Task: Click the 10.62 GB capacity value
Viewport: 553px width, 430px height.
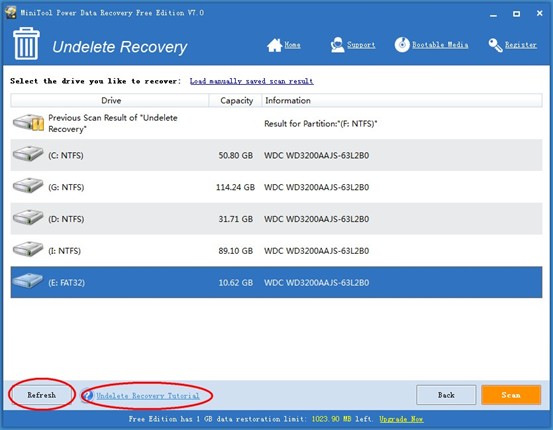Action: pos(236,282)
